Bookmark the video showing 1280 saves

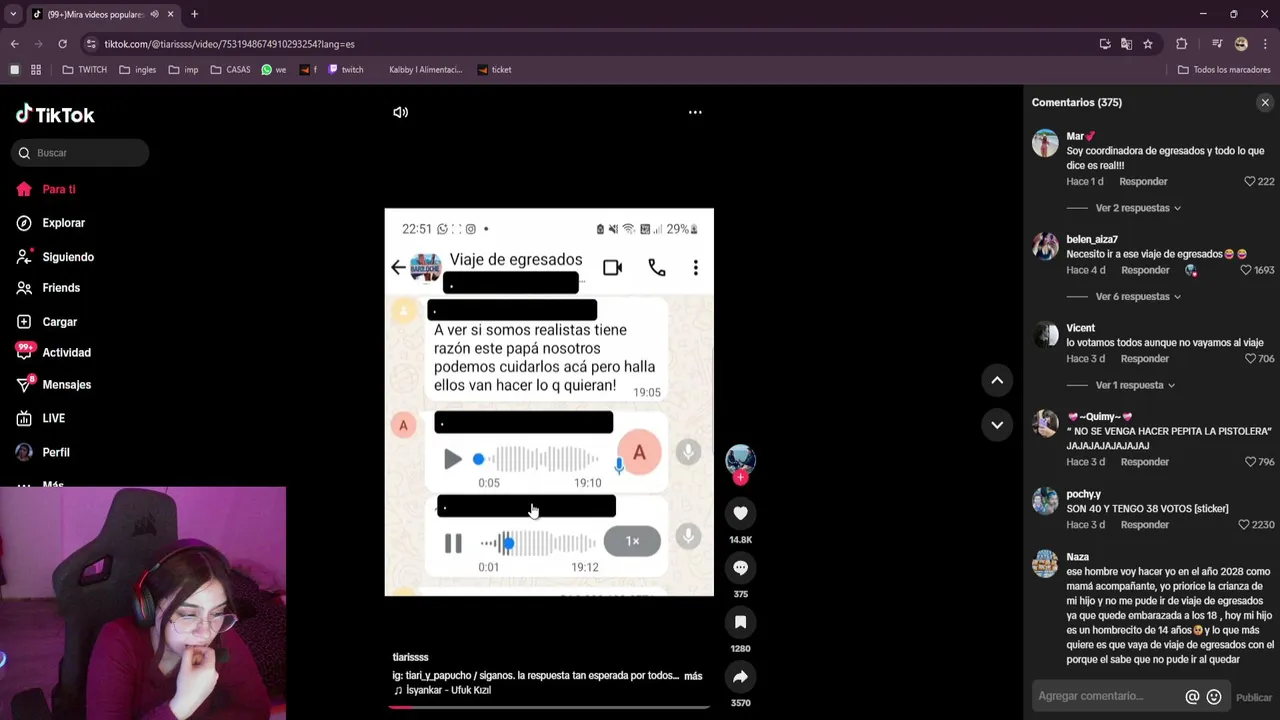coord(740,622)
